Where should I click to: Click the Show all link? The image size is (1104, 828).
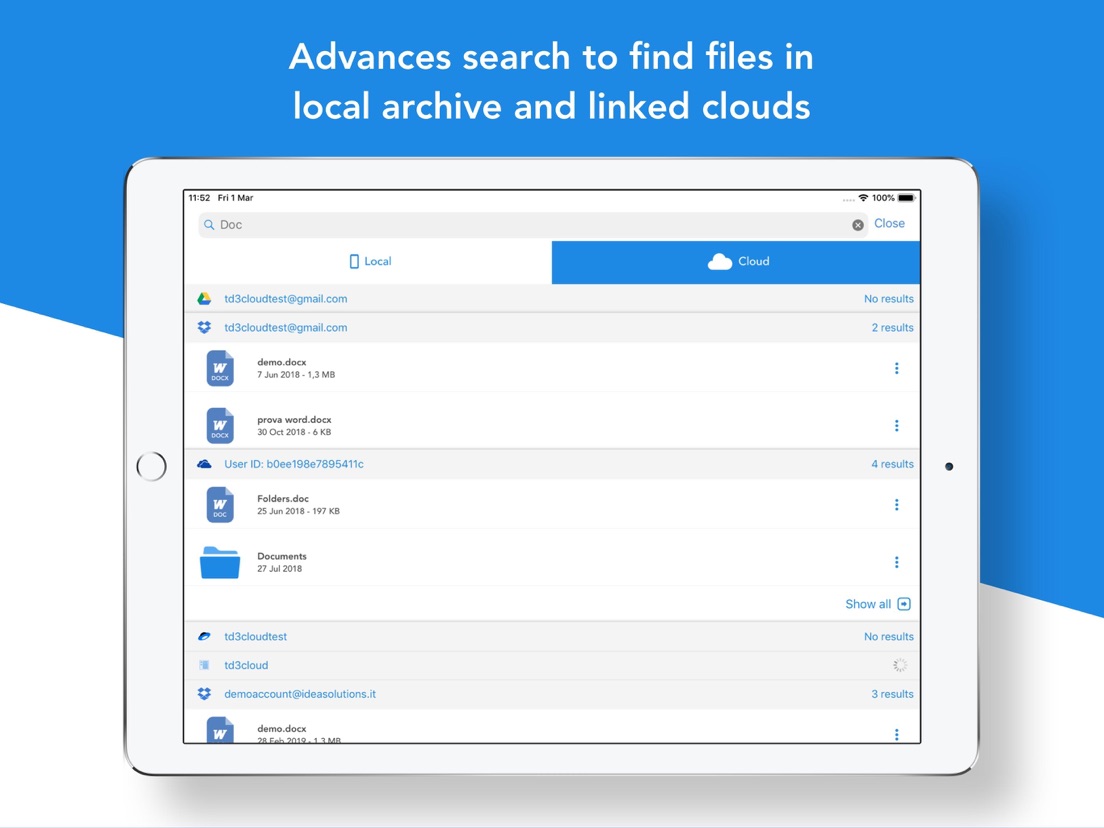868,604
